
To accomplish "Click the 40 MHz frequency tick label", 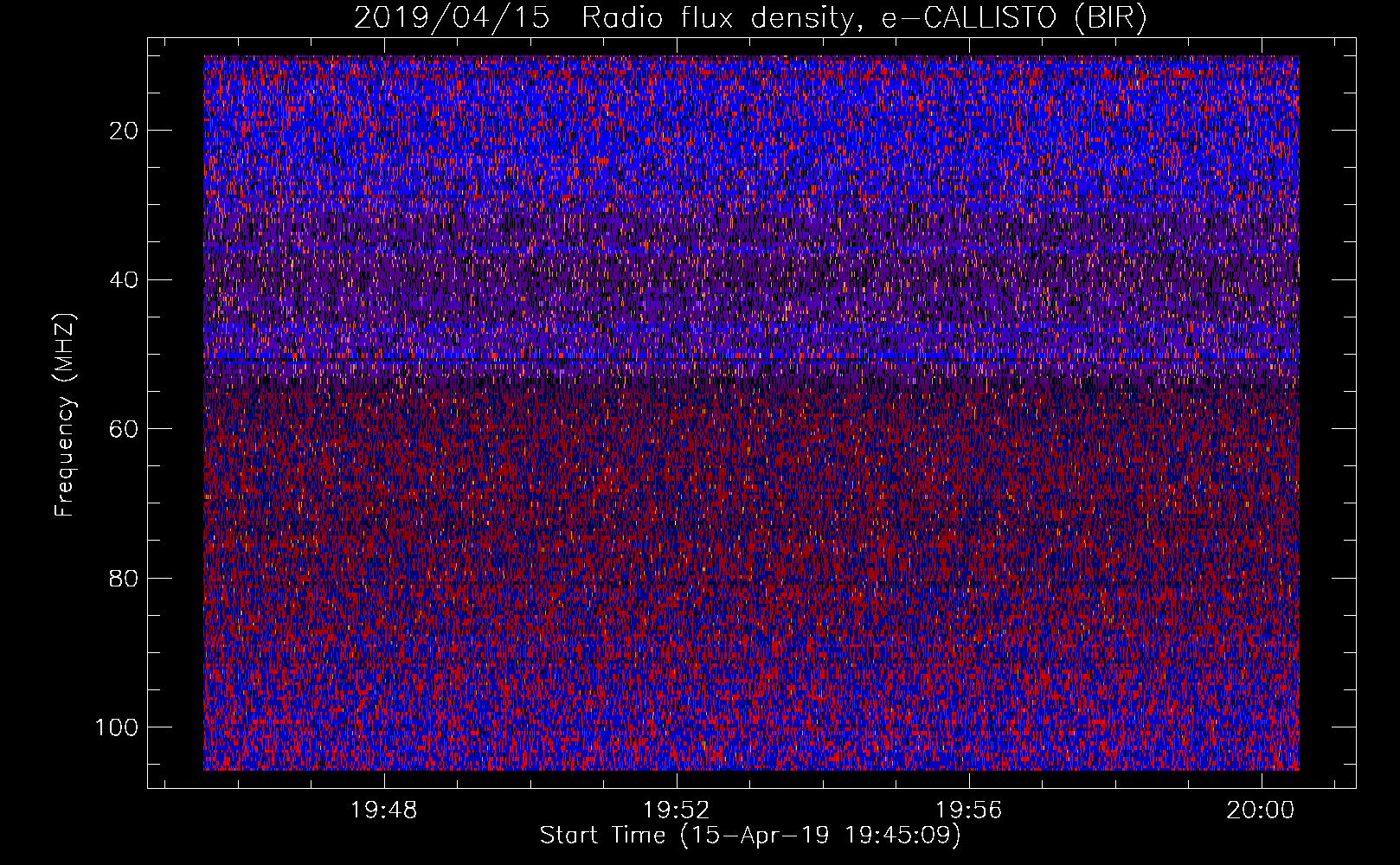I will click(x=125, y=280).
